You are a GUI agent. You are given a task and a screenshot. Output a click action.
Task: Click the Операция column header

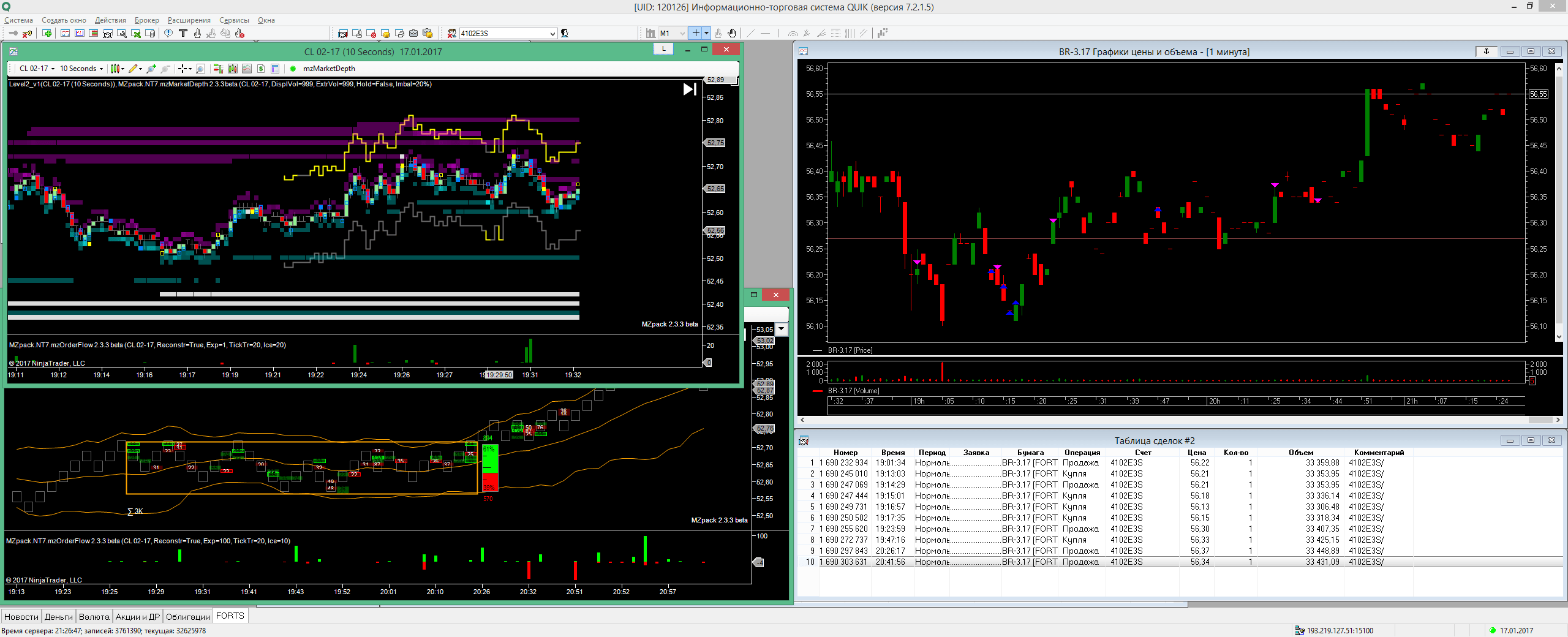pyautogui.click(x=1082, y=453)
